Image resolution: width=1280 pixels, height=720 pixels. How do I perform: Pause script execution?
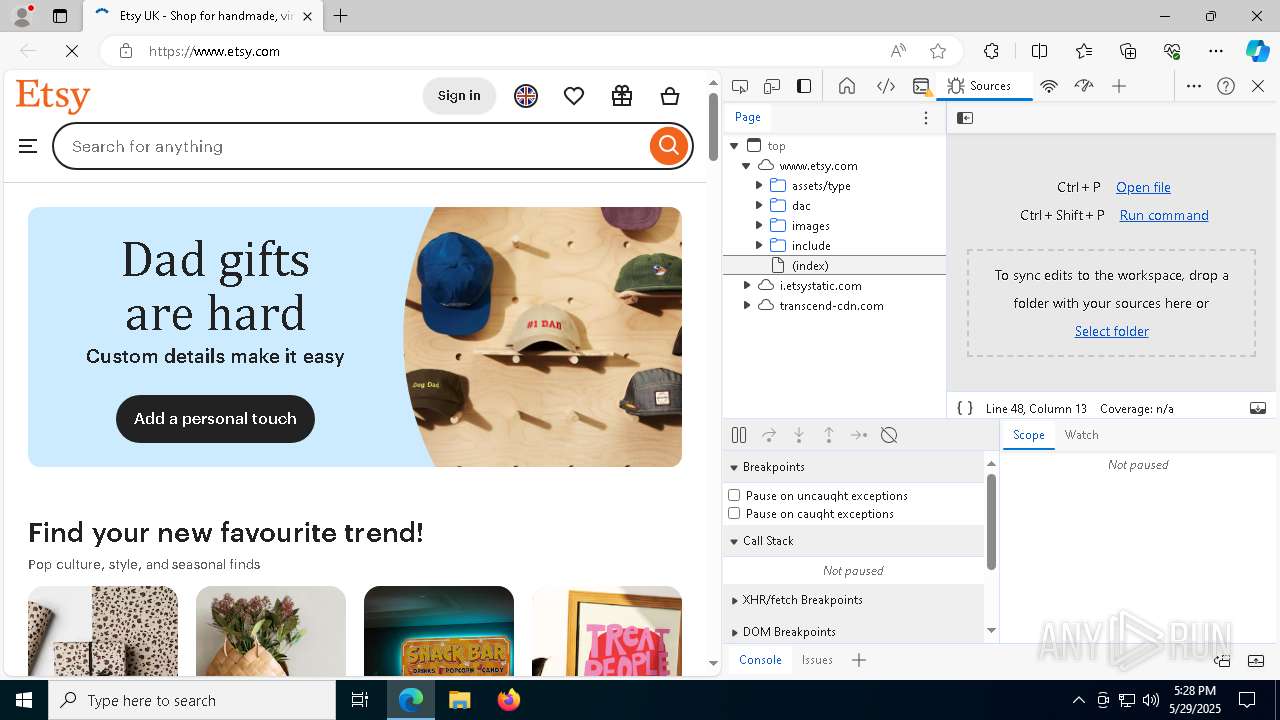739,435
